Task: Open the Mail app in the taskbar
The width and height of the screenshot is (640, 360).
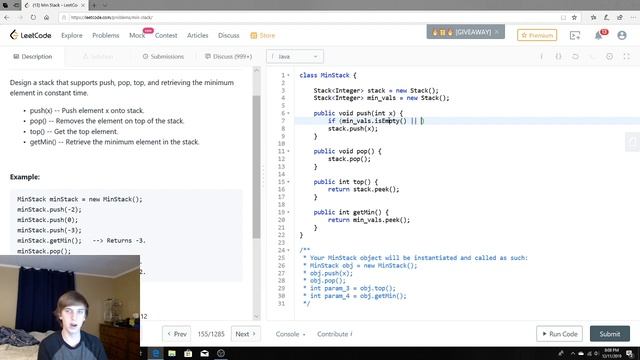Action: (204, 353)
